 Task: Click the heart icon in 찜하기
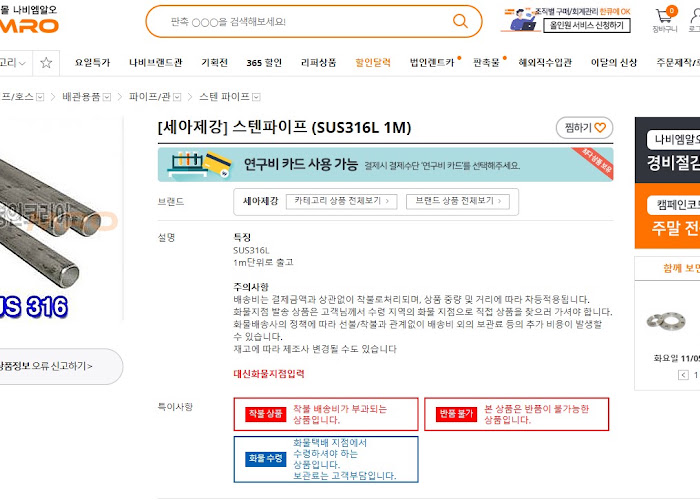[600, 128]
